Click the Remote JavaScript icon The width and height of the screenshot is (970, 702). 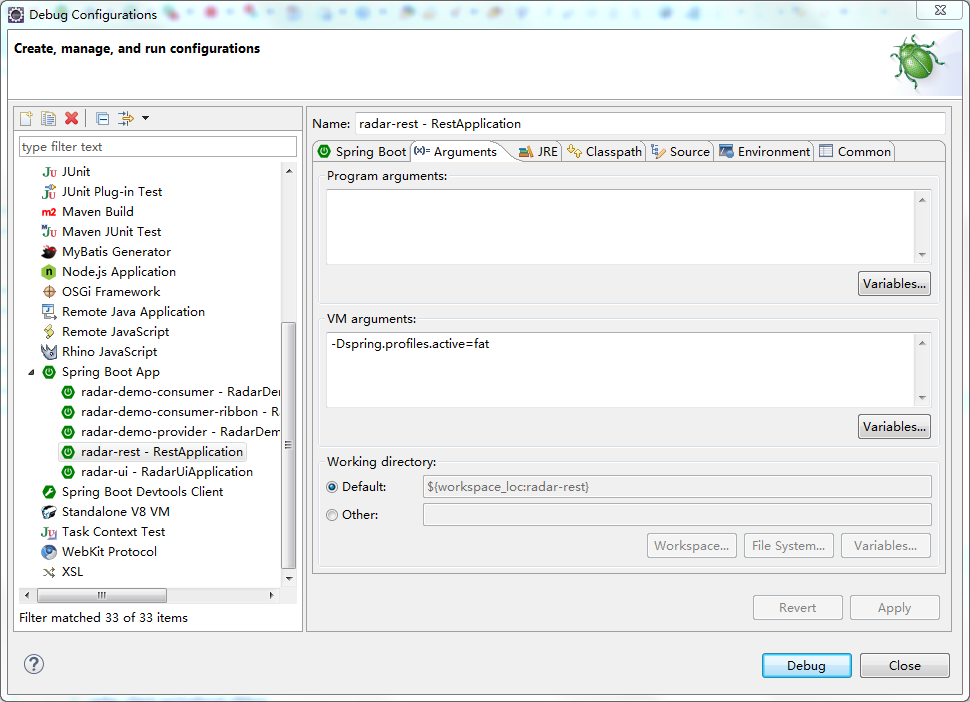[49, 332]
